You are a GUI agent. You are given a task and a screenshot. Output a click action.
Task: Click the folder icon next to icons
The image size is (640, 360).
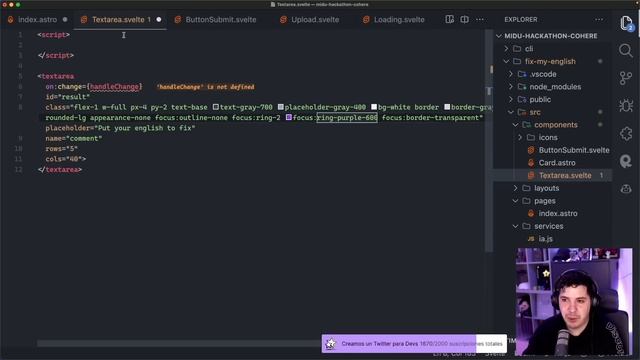[531, 138]
